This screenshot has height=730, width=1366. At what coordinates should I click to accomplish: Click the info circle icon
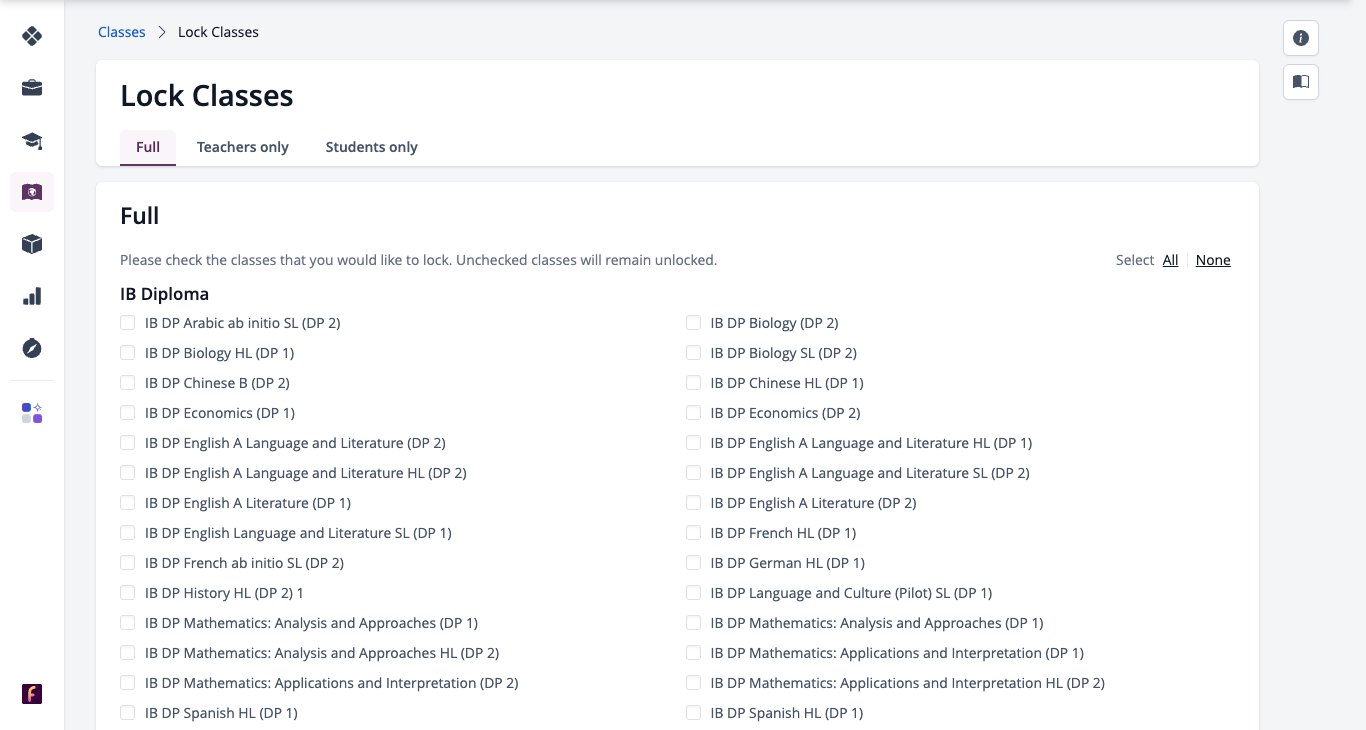(1301, 38)
